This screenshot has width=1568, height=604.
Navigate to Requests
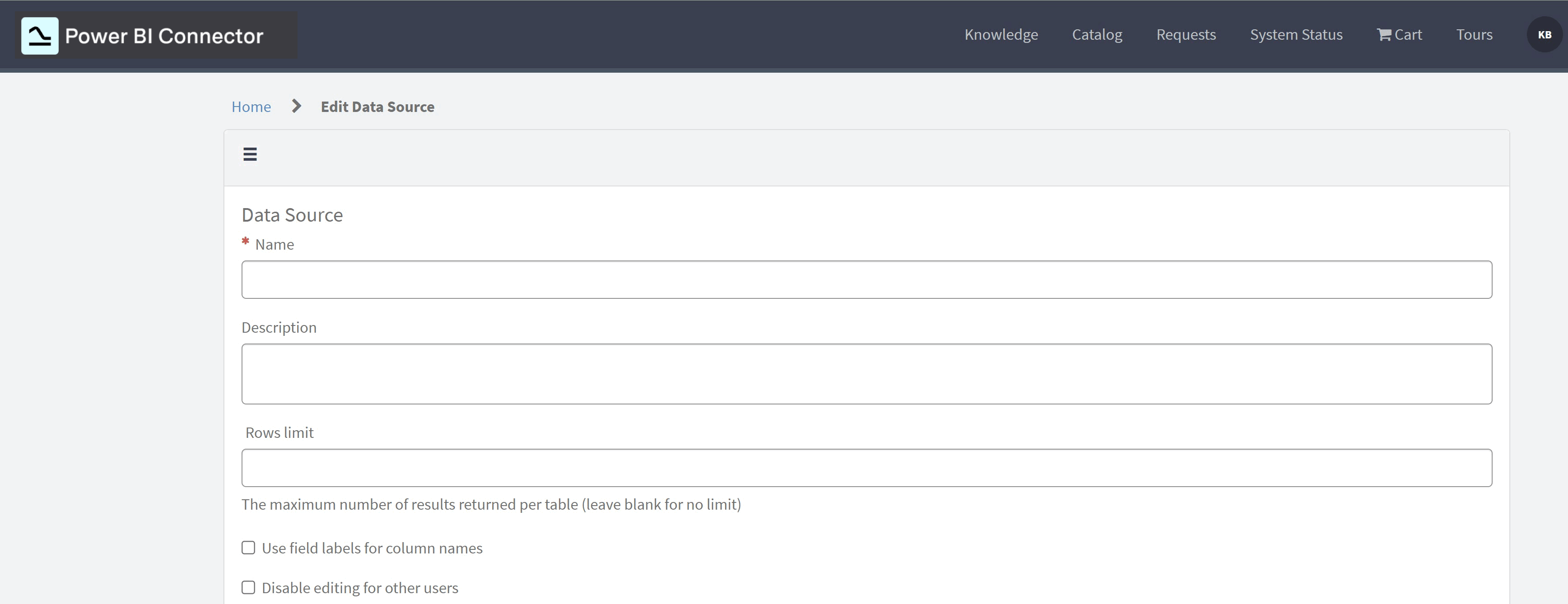(x=1186, y=34)
